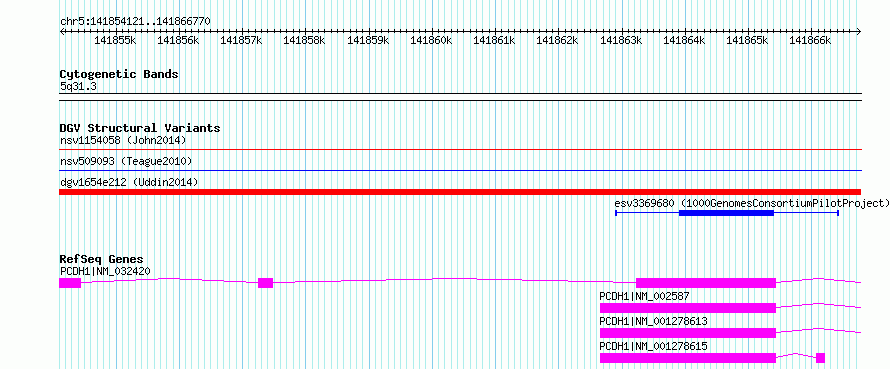
Task: Click the second small exon of NM_032420
Action: 266,283
